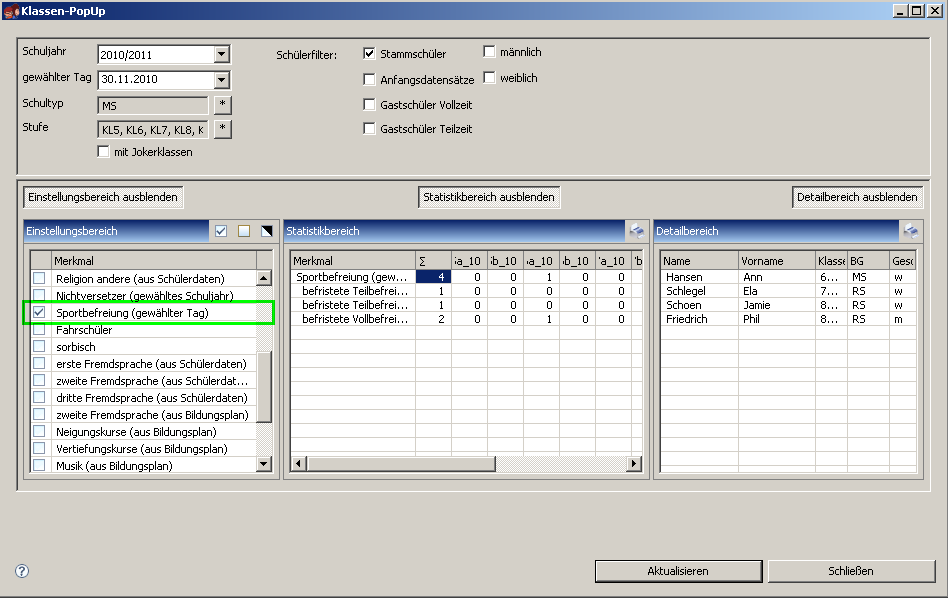This screenshot has height=598, width=948.
Task: Click the Aktualisieren button
Action: coord(677,571)
